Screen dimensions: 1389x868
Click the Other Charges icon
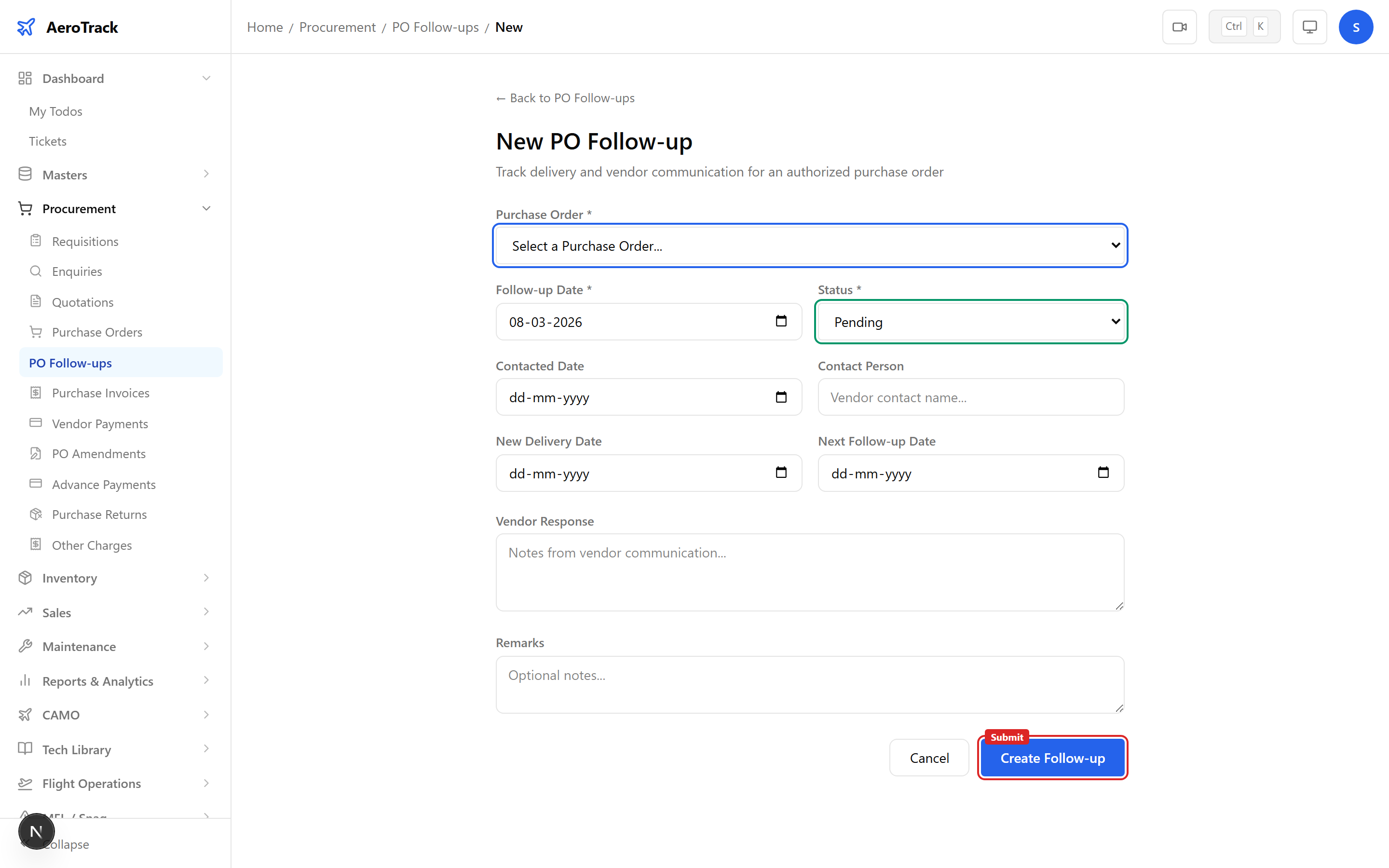pos(36,545)
